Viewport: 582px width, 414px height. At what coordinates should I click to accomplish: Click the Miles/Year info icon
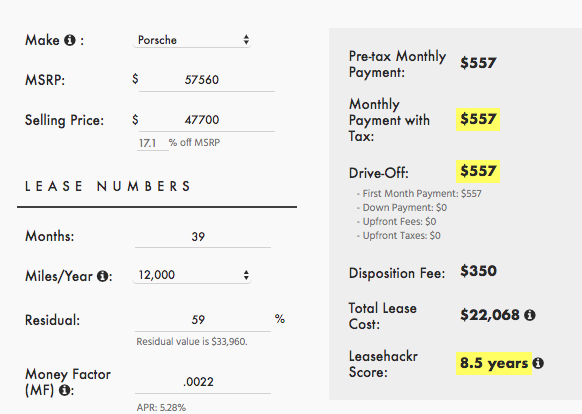coord(102,276)
